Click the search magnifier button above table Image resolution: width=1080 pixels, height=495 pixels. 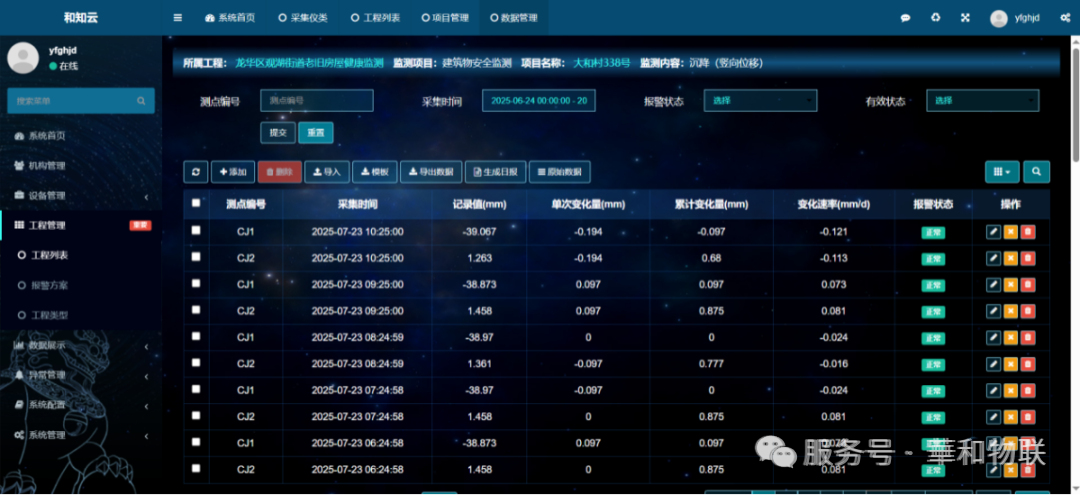point(1036,172)
